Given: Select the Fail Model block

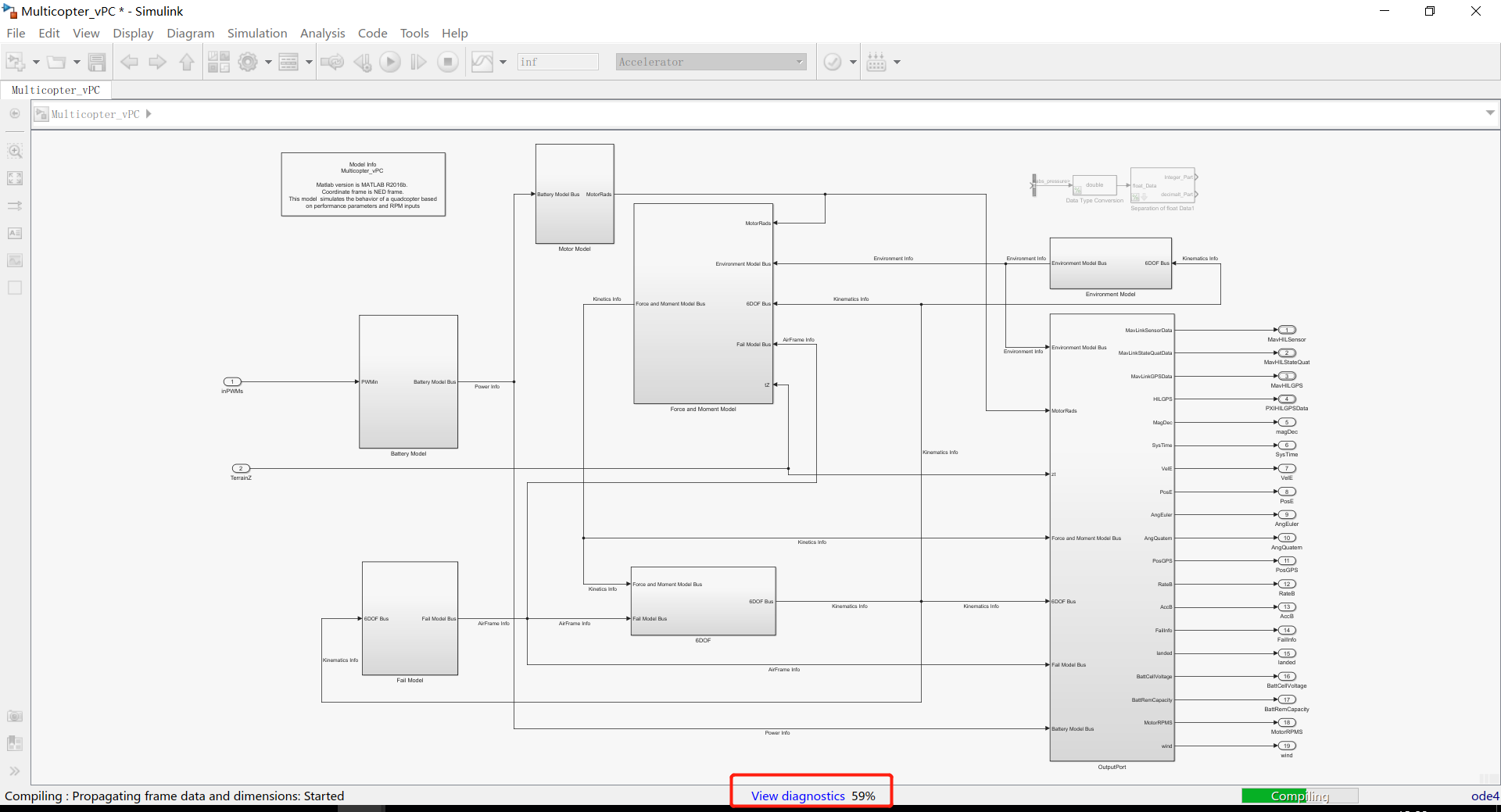Looking at the screenshot, I should [410, 618].
